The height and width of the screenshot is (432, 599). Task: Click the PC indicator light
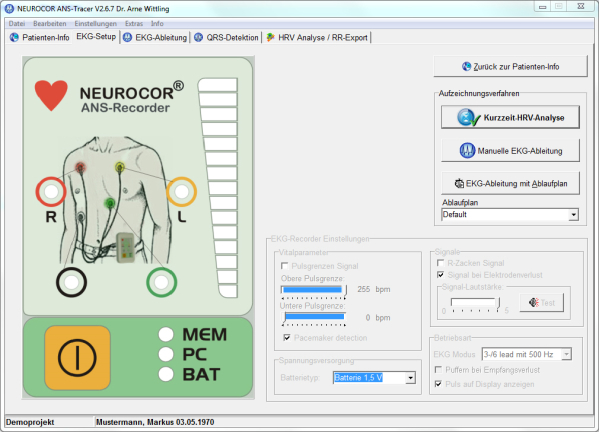point(166,354)
